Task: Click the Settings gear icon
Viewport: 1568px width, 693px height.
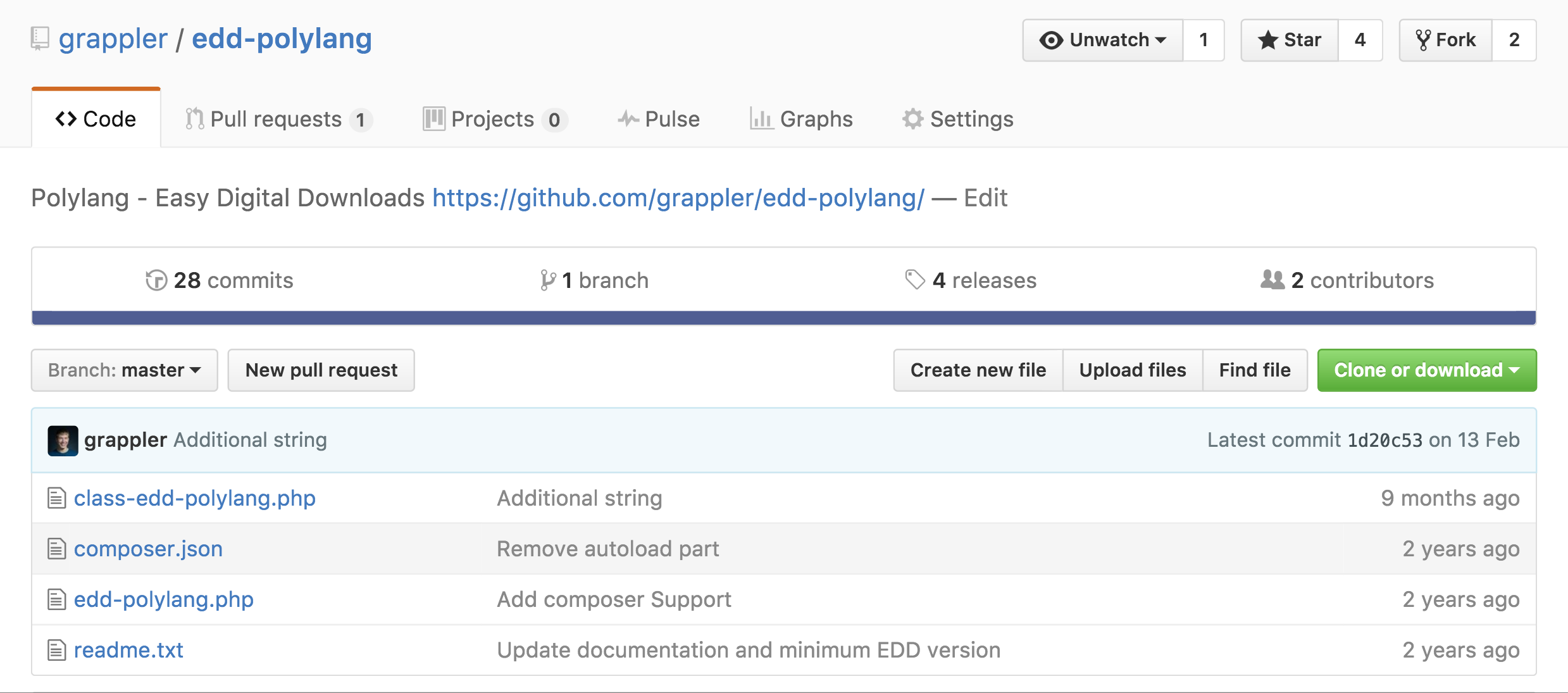Action: click(x=912, y=119)
